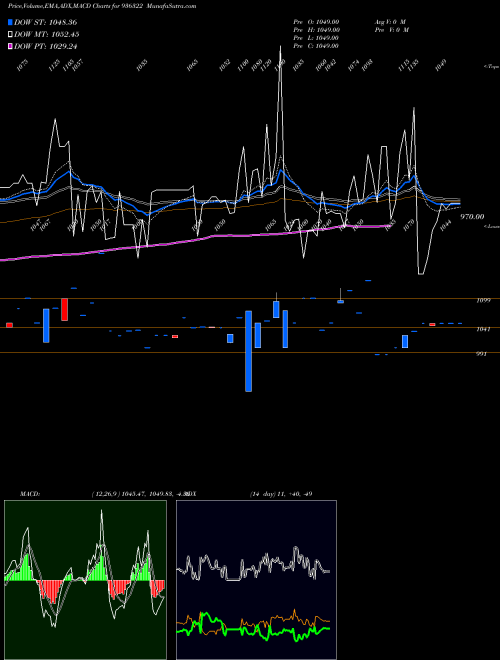This screenshot has height=660, width=500.
Task: Click the 991 candle axis label
Action: pos(481,354)
